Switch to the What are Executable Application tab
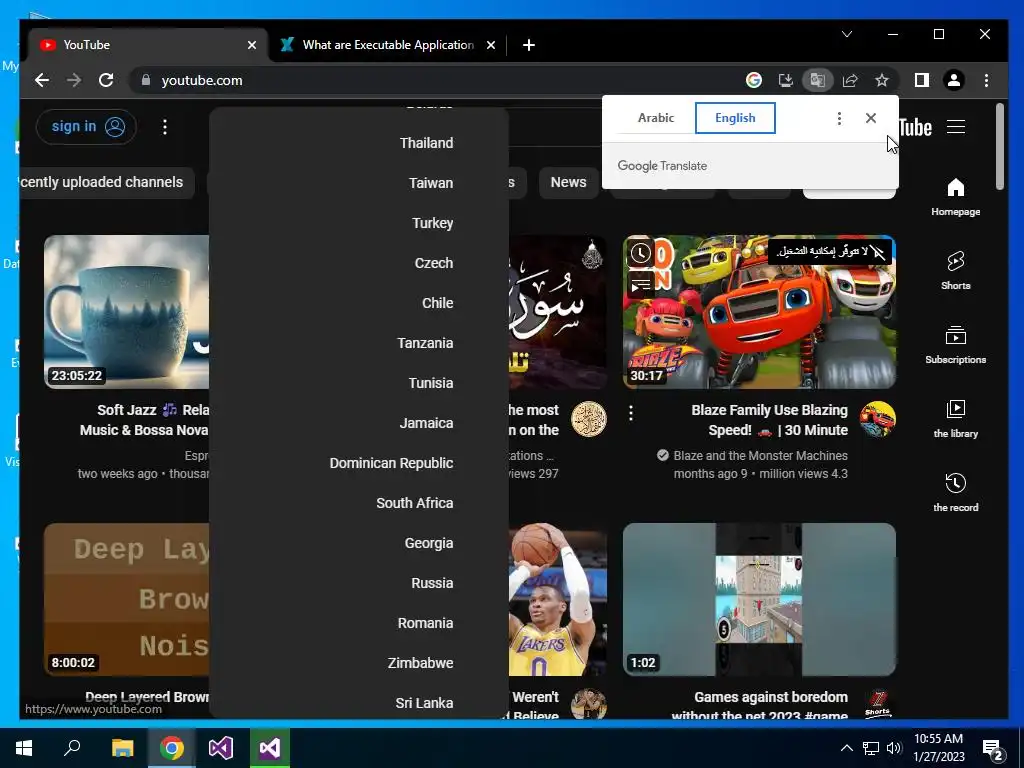 click(388, 45)
